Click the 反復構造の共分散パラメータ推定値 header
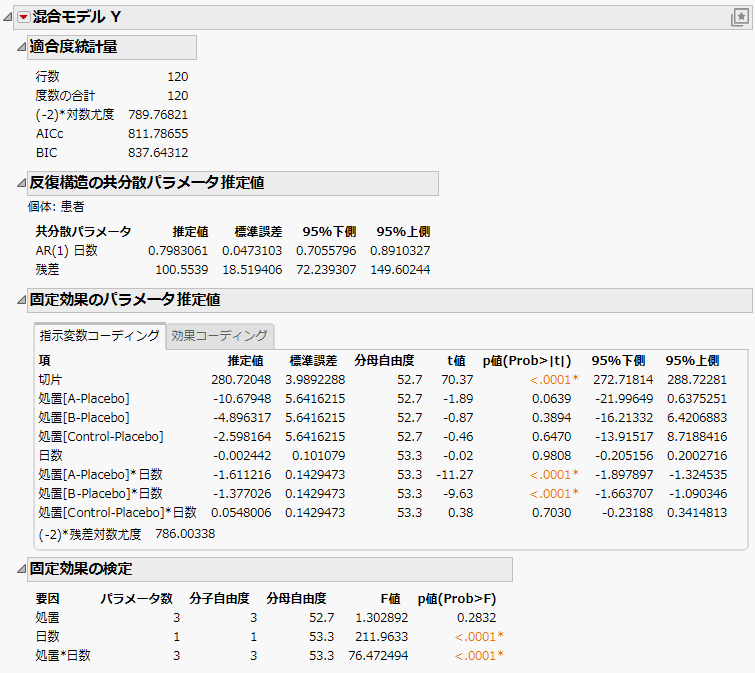The height and width of the screenshot is (673, 755). [x=233, y=183]
